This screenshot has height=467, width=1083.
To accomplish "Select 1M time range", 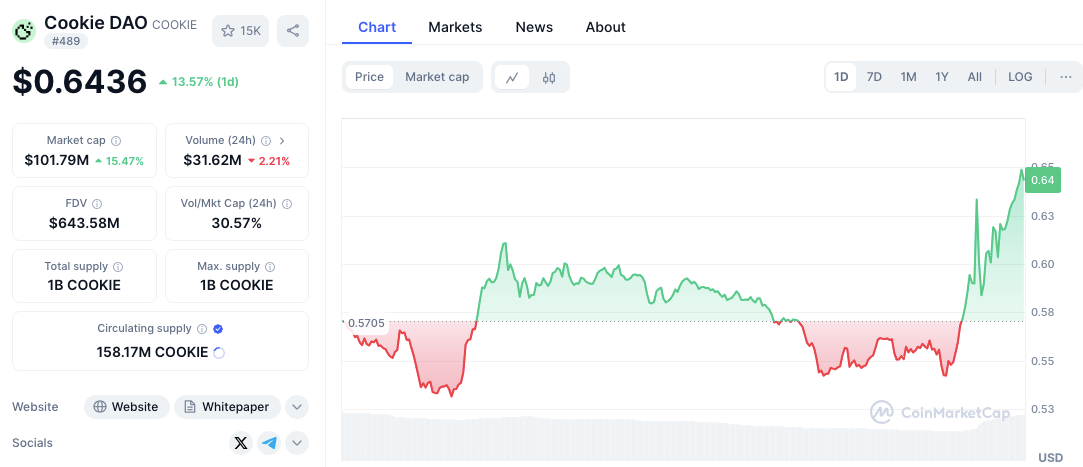I will 908,77.
